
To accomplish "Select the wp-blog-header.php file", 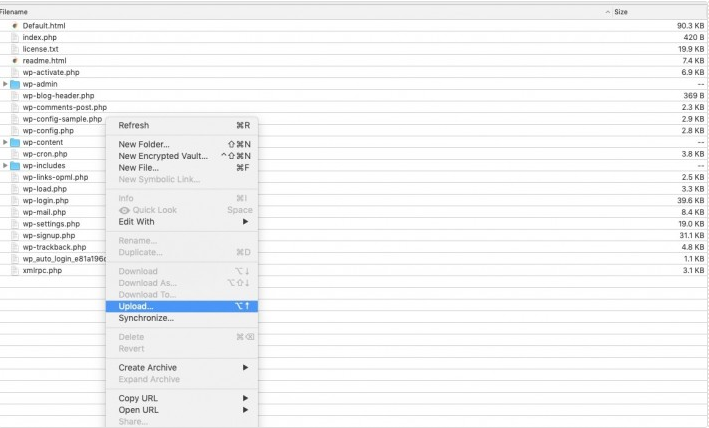I will coord(58,96).
